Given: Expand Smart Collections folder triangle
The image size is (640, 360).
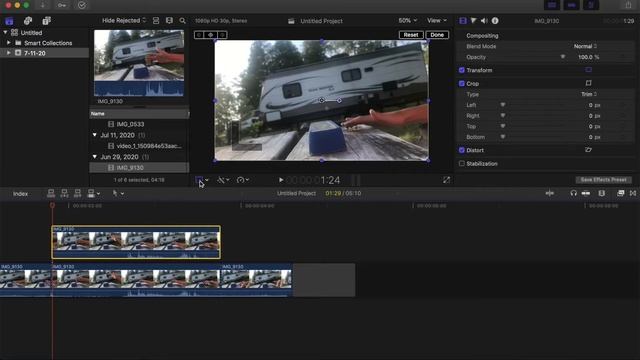Looking at the screenshot, I should tap(9, 42).
